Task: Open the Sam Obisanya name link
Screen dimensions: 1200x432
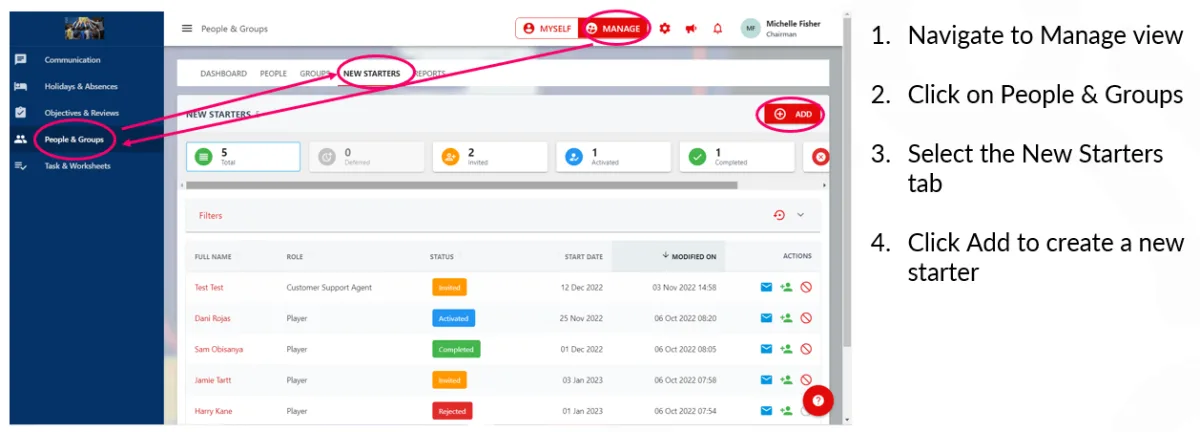Action: tap(219, 349)
